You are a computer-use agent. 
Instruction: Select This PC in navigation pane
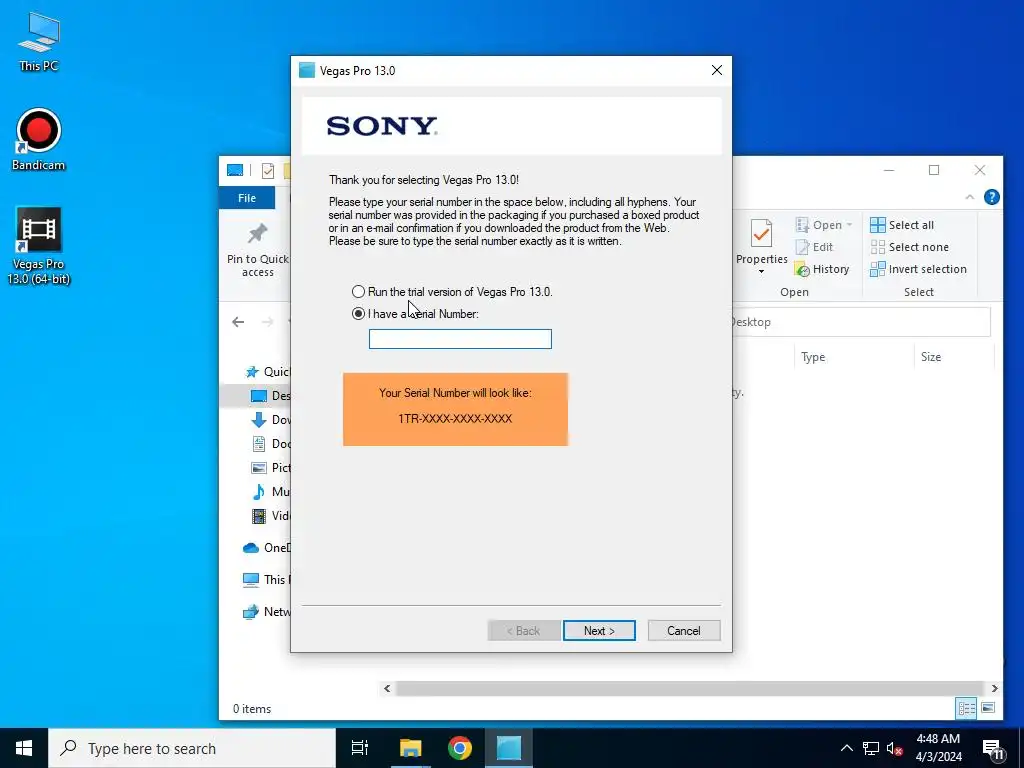click(x=266, y=580)
